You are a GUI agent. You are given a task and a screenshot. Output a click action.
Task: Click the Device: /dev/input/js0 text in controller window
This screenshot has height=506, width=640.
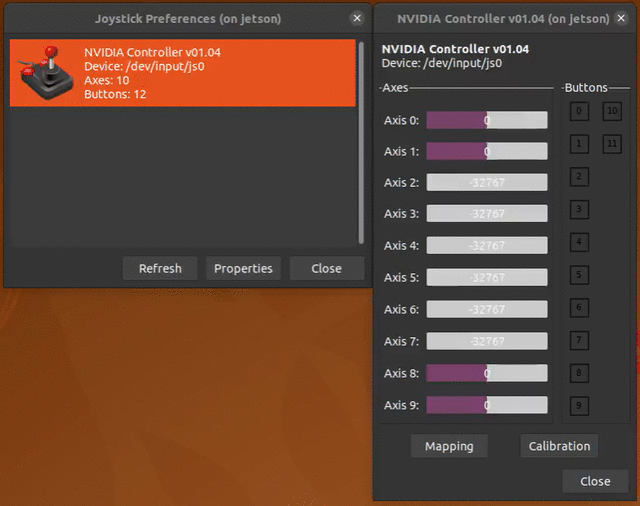pyautogui.click(x=442, y=63)
